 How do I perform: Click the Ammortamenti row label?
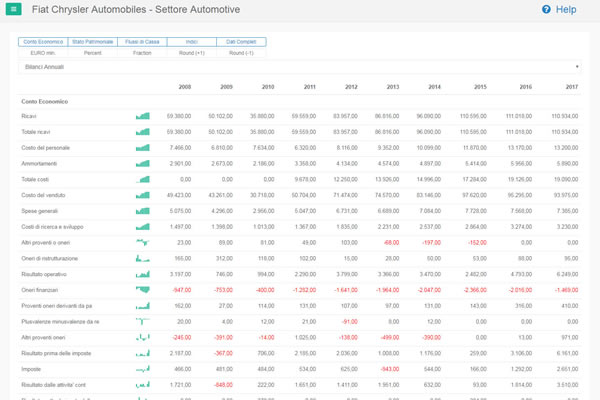pyautogui.click(x=39, y=163)
